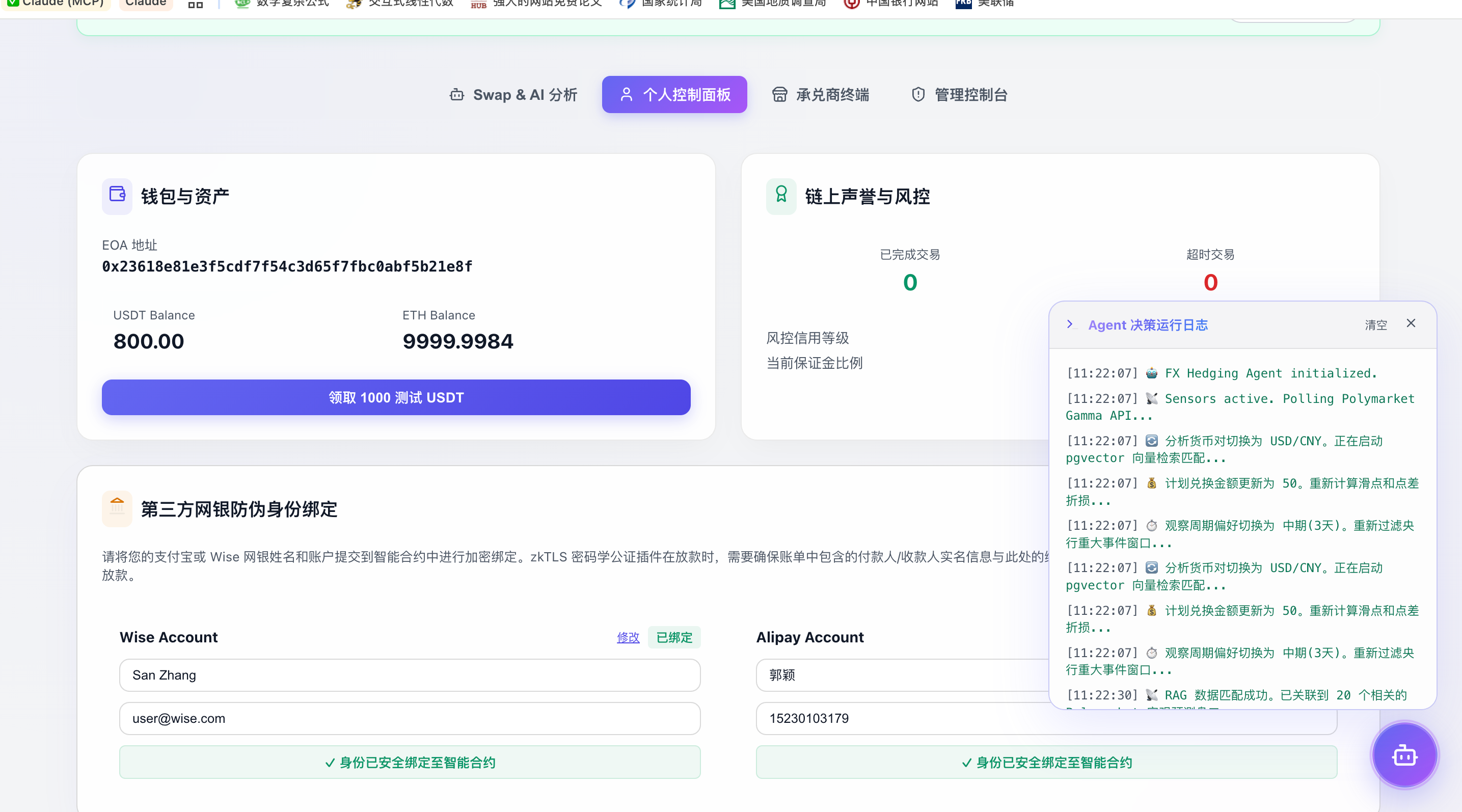Viewport: 1462px width, 812px height.
Task: Click the EOA address 0x23618e81e3f5cdf7f54c3d65f7fbc0abf5b21e8f
Action: [287, 266]
